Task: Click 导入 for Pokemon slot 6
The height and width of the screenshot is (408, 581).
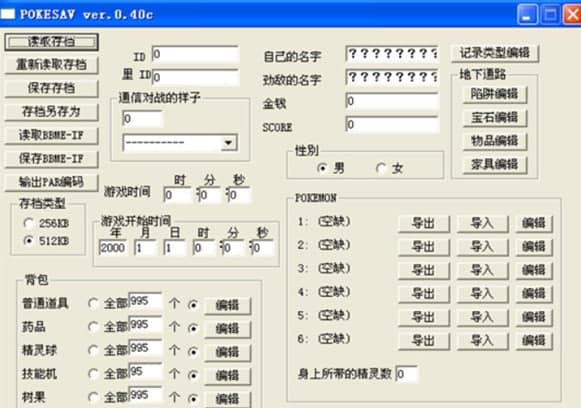Action: pyautogui.click(x=482, y=341)
